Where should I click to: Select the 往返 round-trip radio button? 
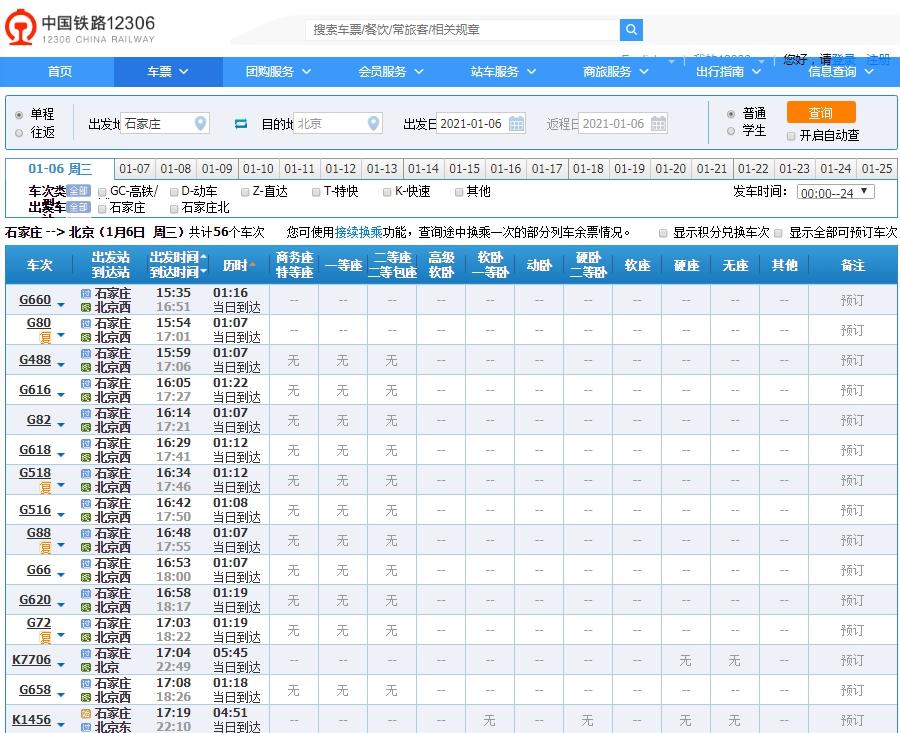click(19, 132)
